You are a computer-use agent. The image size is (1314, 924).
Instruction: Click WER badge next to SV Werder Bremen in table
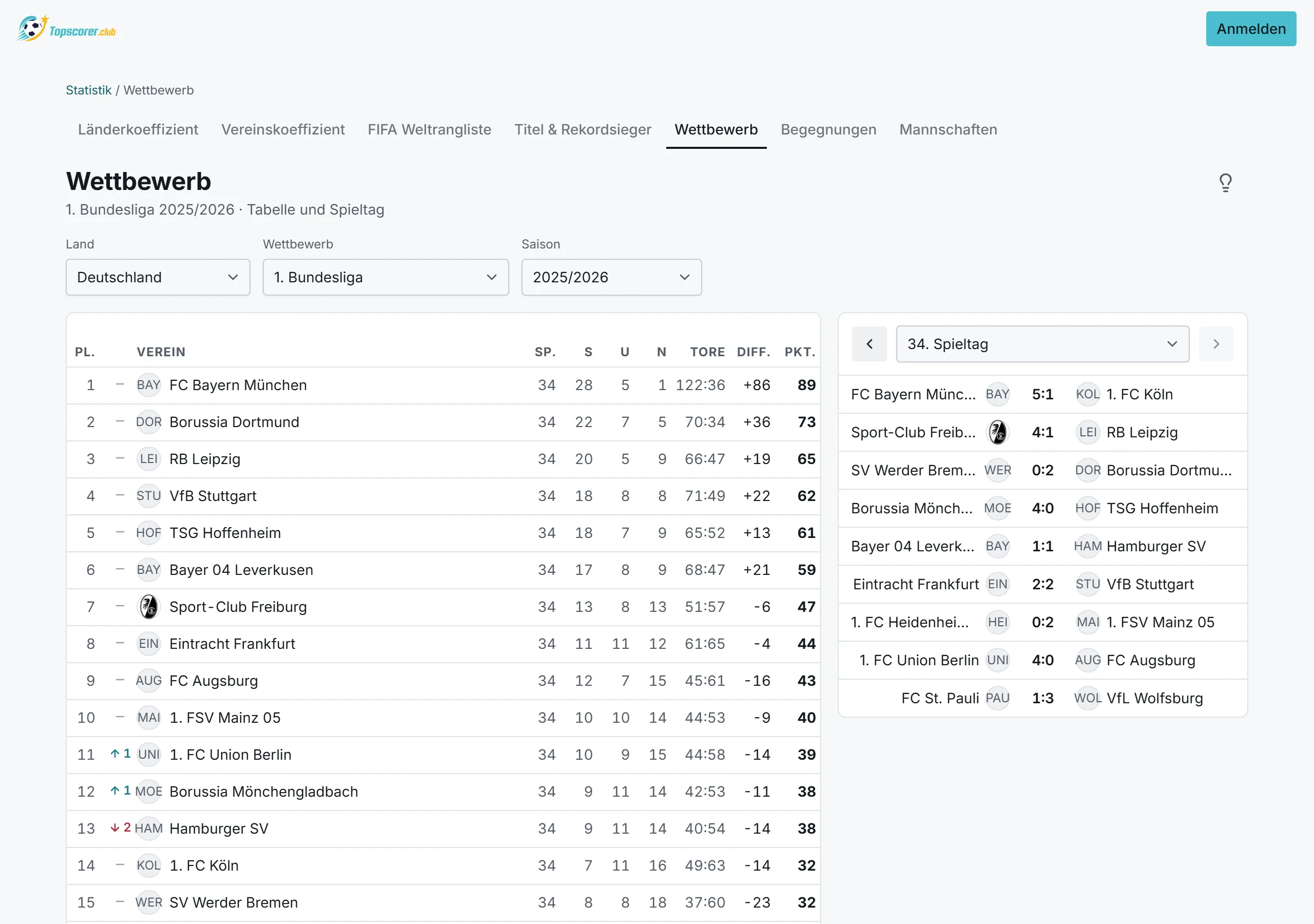(x=149, y=902)
